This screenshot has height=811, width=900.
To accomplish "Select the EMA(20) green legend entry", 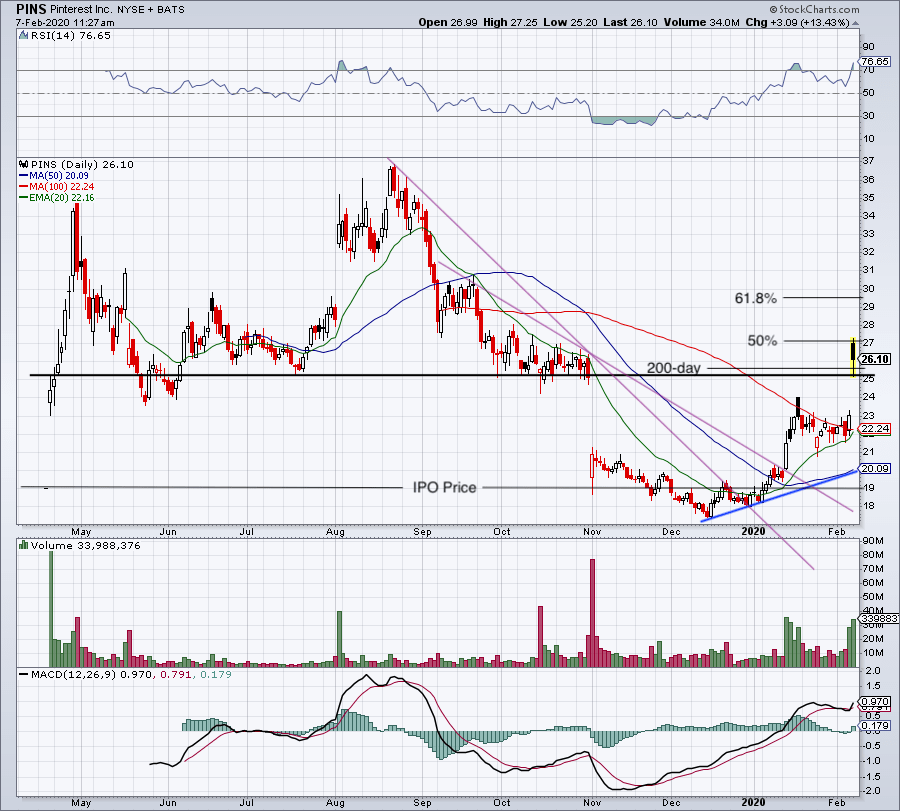I will coord(56,197).
